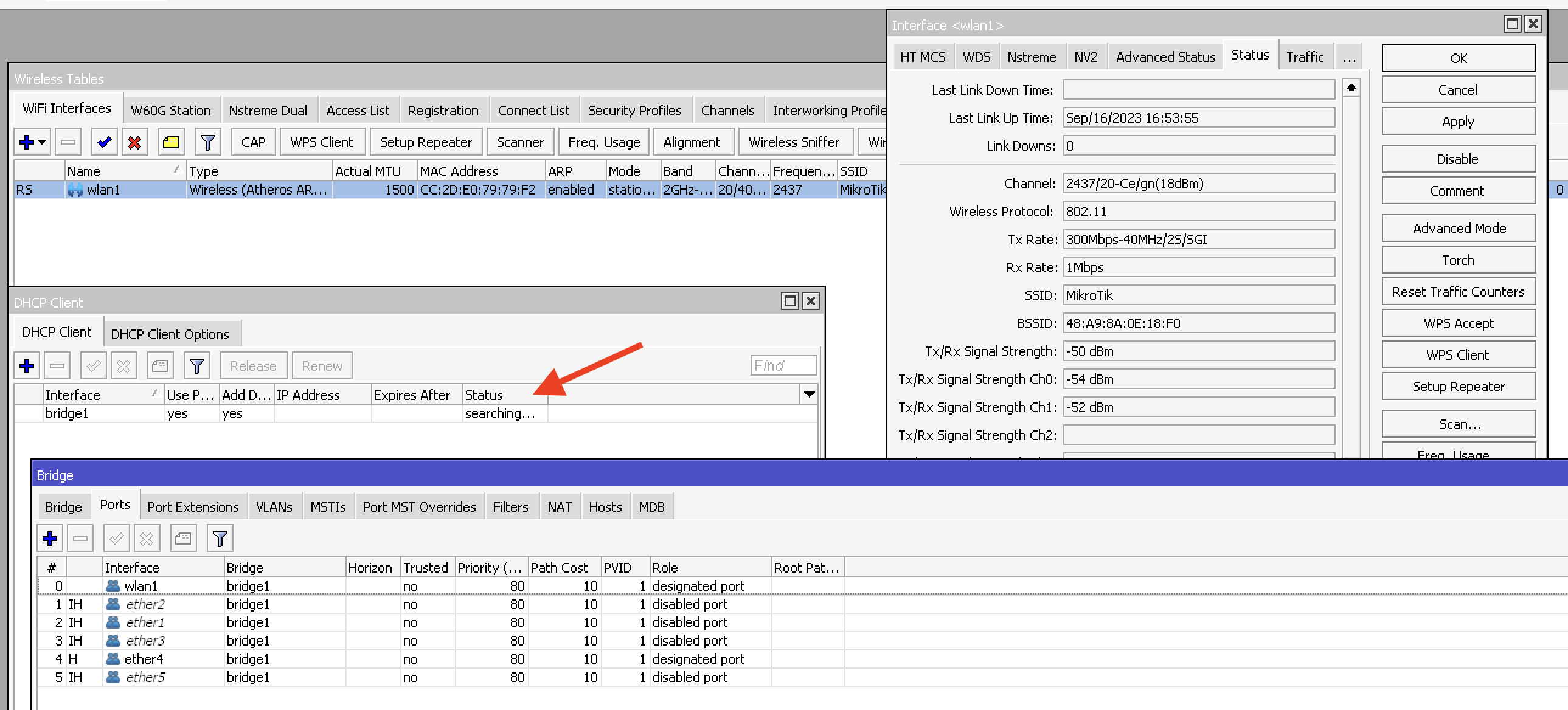This screenshot has width=1568, height=710.
Task: Close the DHCP Client window
Action: (x=811, y=301)
